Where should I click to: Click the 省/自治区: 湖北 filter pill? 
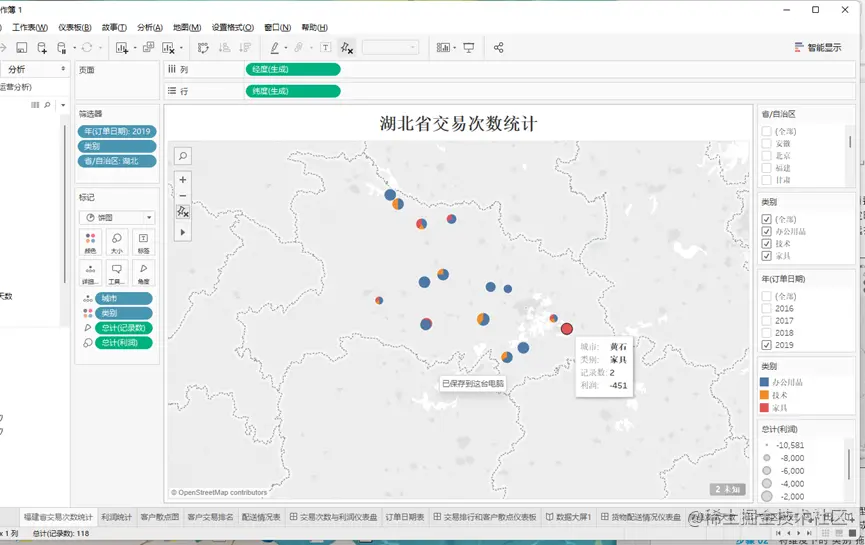(117, 161)
